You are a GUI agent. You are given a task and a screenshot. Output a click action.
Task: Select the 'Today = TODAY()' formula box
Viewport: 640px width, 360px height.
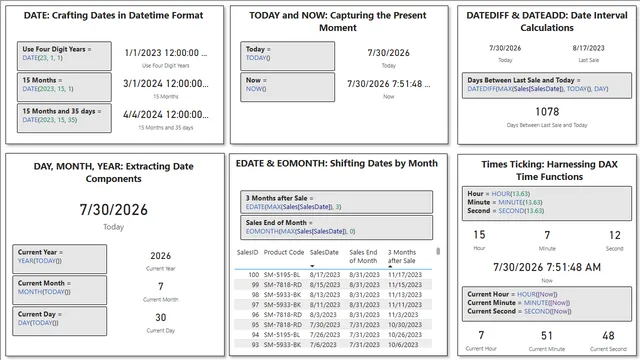click(x=287, y=56)
